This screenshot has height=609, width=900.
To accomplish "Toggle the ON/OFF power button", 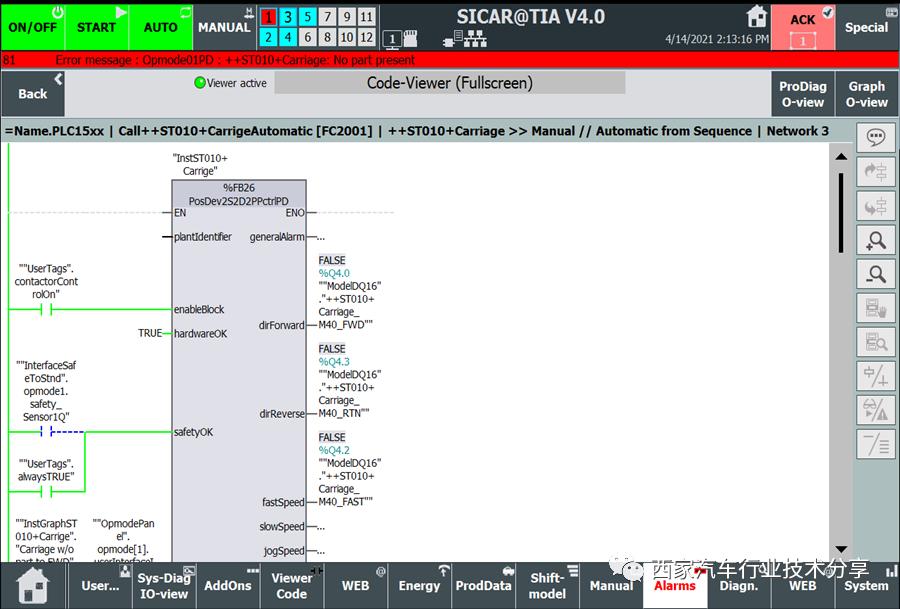I will pyautogui.click(x=33, y=25).
